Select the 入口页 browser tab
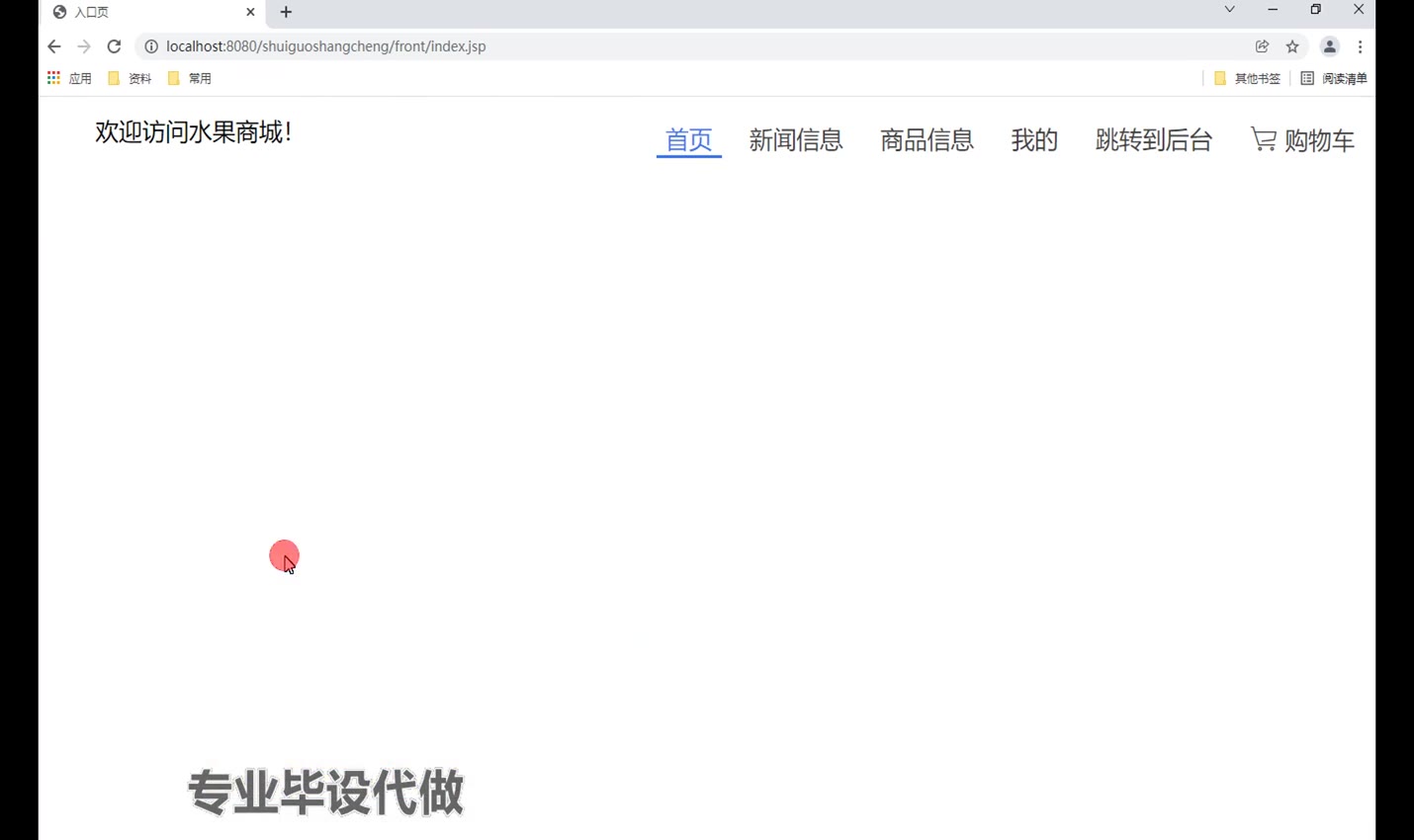 point(153,13)
